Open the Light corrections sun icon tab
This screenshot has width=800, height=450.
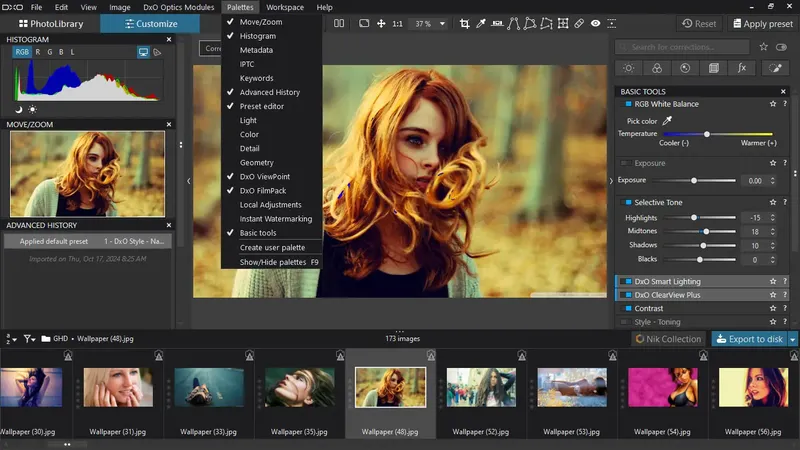click(628, 68)
